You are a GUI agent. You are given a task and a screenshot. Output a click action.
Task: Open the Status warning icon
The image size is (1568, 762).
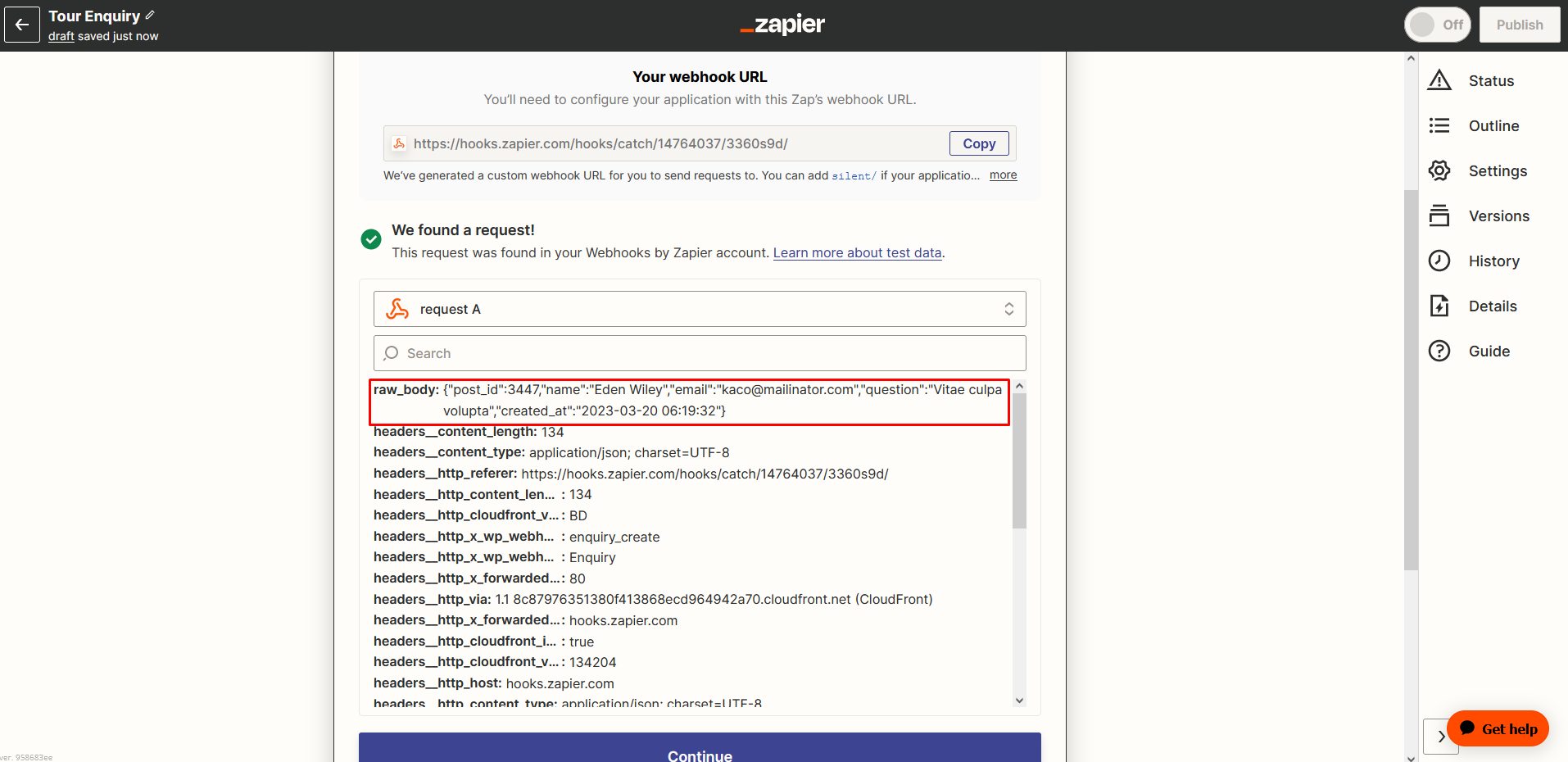coord(1439,80)
